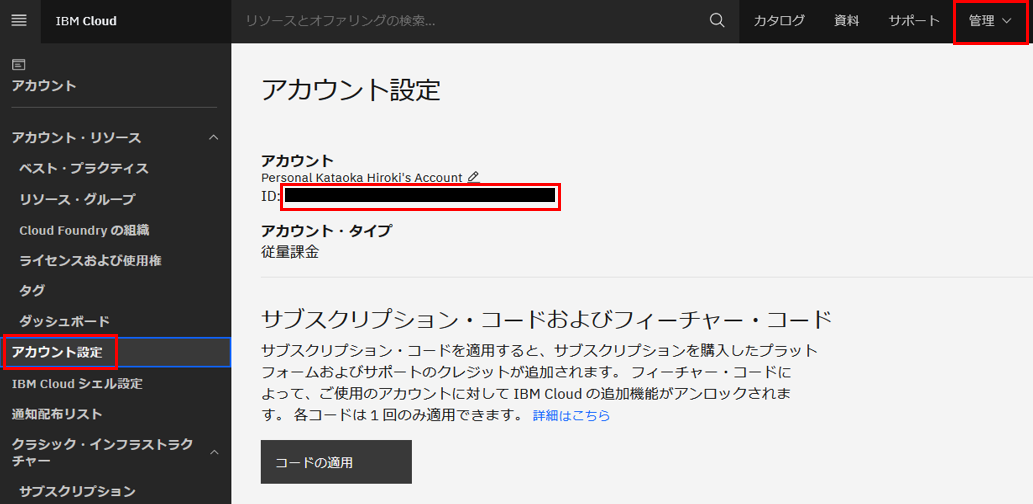Go to IBM Cloud home

[x=86, y=21]
